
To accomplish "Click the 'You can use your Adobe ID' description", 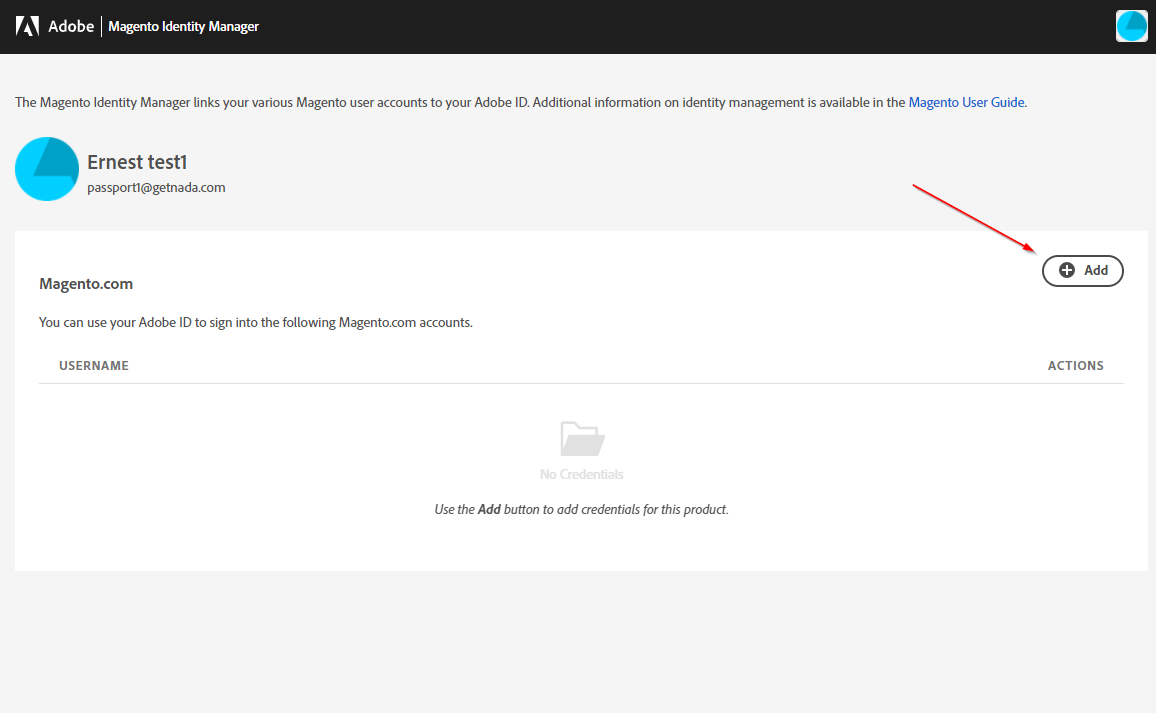I will (256, 322).
